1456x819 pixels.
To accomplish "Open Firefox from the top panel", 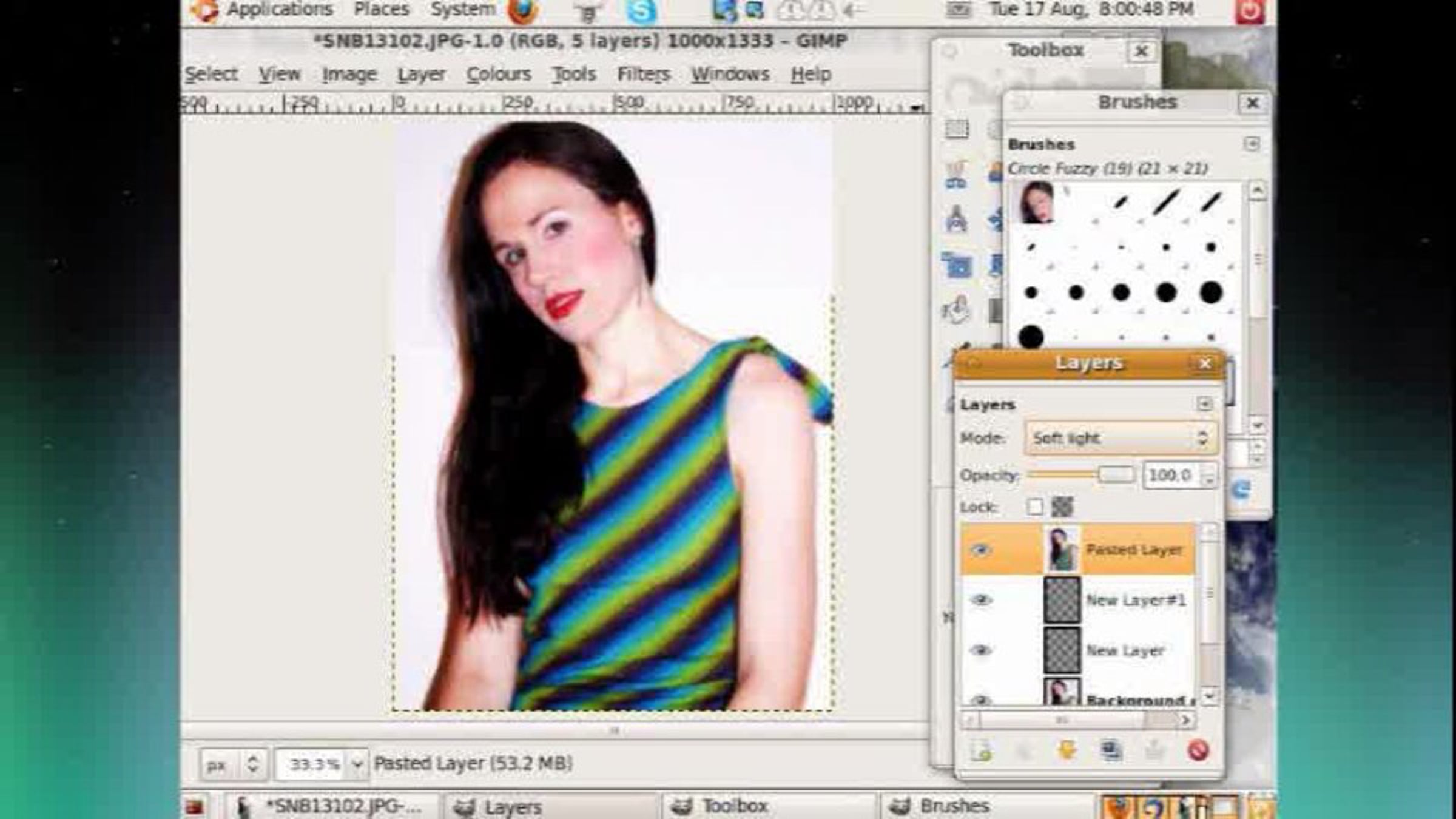I will click(x=522, y=10).
